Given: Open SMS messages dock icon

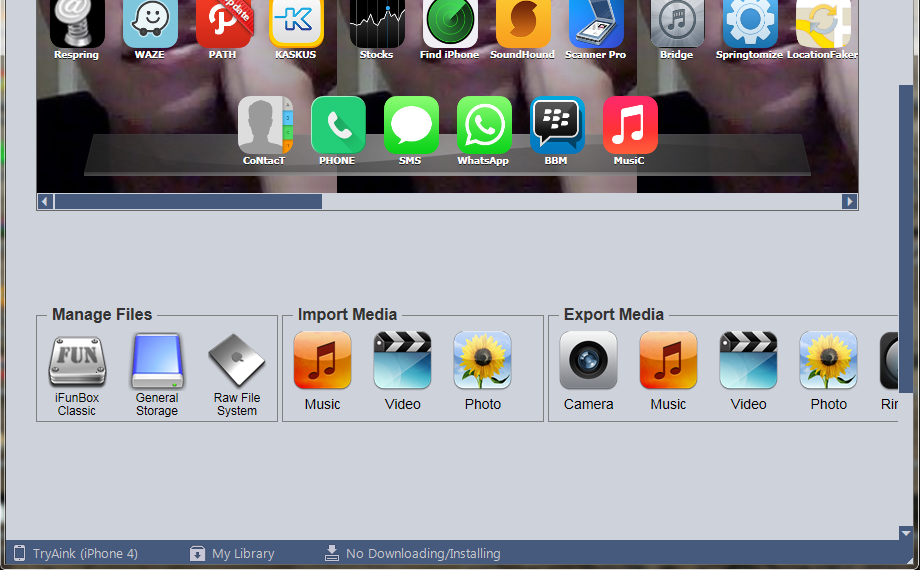Looking at the screenshot, I should pyautogui.click(x=411, y=124).
